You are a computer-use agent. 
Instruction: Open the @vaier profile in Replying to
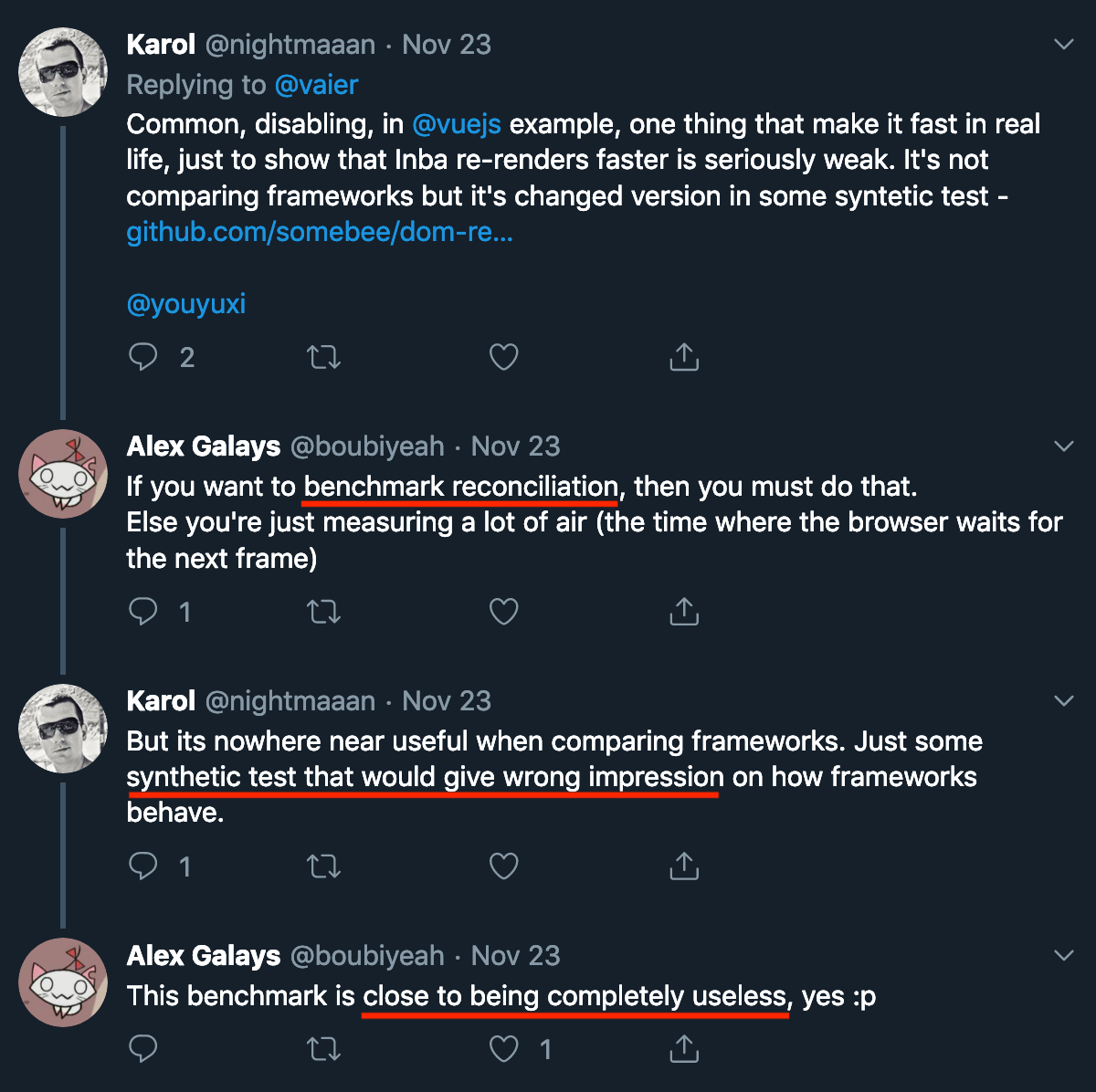(316, 85)
